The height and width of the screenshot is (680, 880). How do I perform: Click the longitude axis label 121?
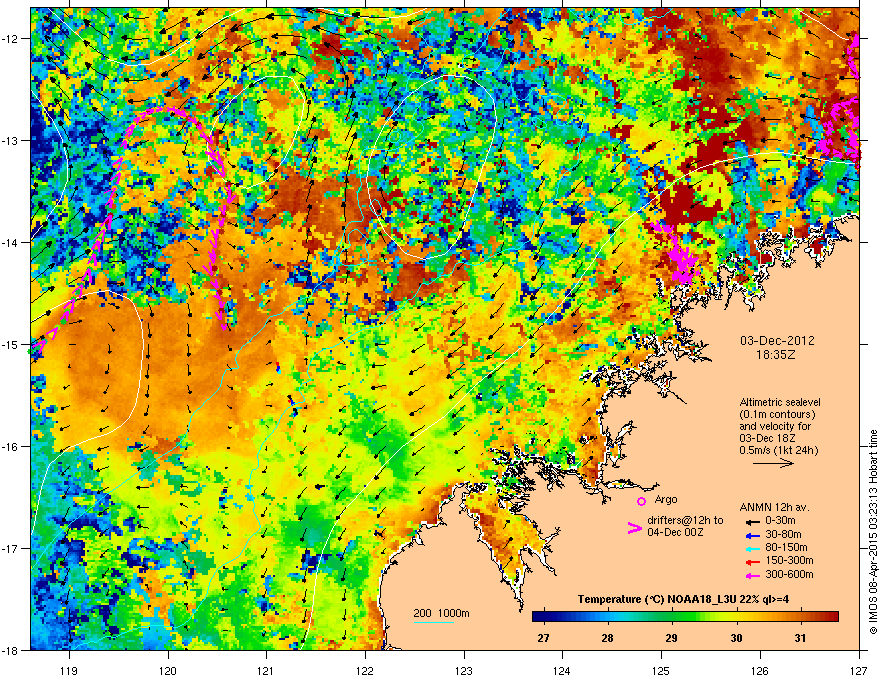(x=266, y=671)
